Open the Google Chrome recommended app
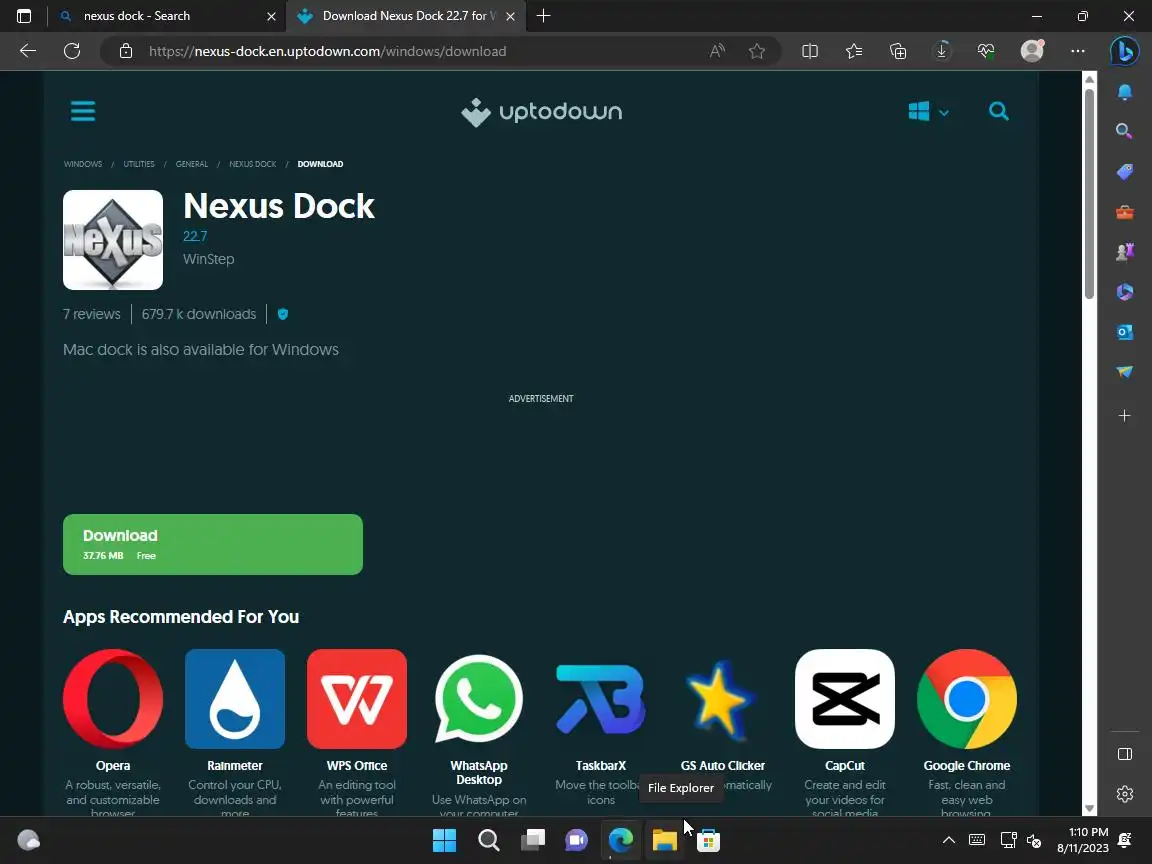This screenshot has width=1152, height=864. click(x=967, y=699)
